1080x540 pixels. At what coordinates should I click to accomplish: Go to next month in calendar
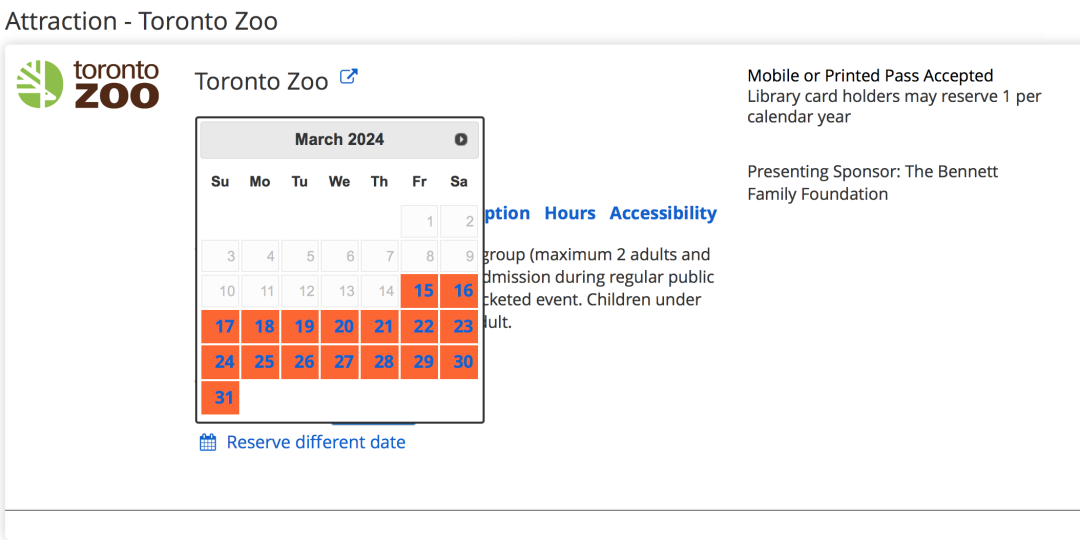point(460,140)
